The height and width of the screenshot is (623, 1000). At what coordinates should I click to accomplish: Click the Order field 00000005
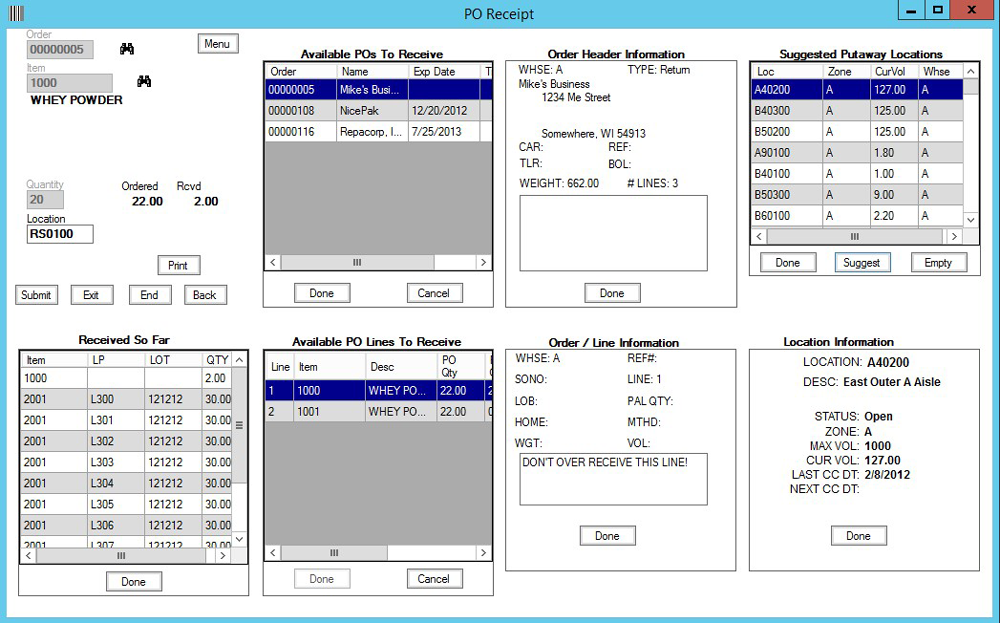coord(60,49)
